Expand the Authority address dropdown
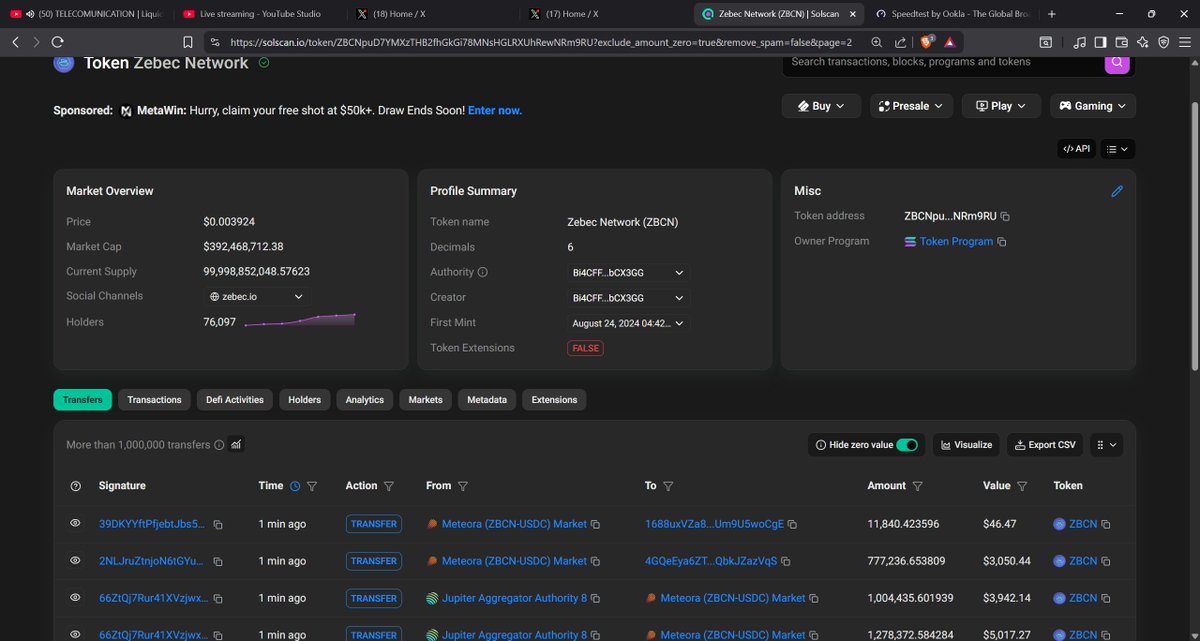1200x641 pixels. click(x=628, y=272)
